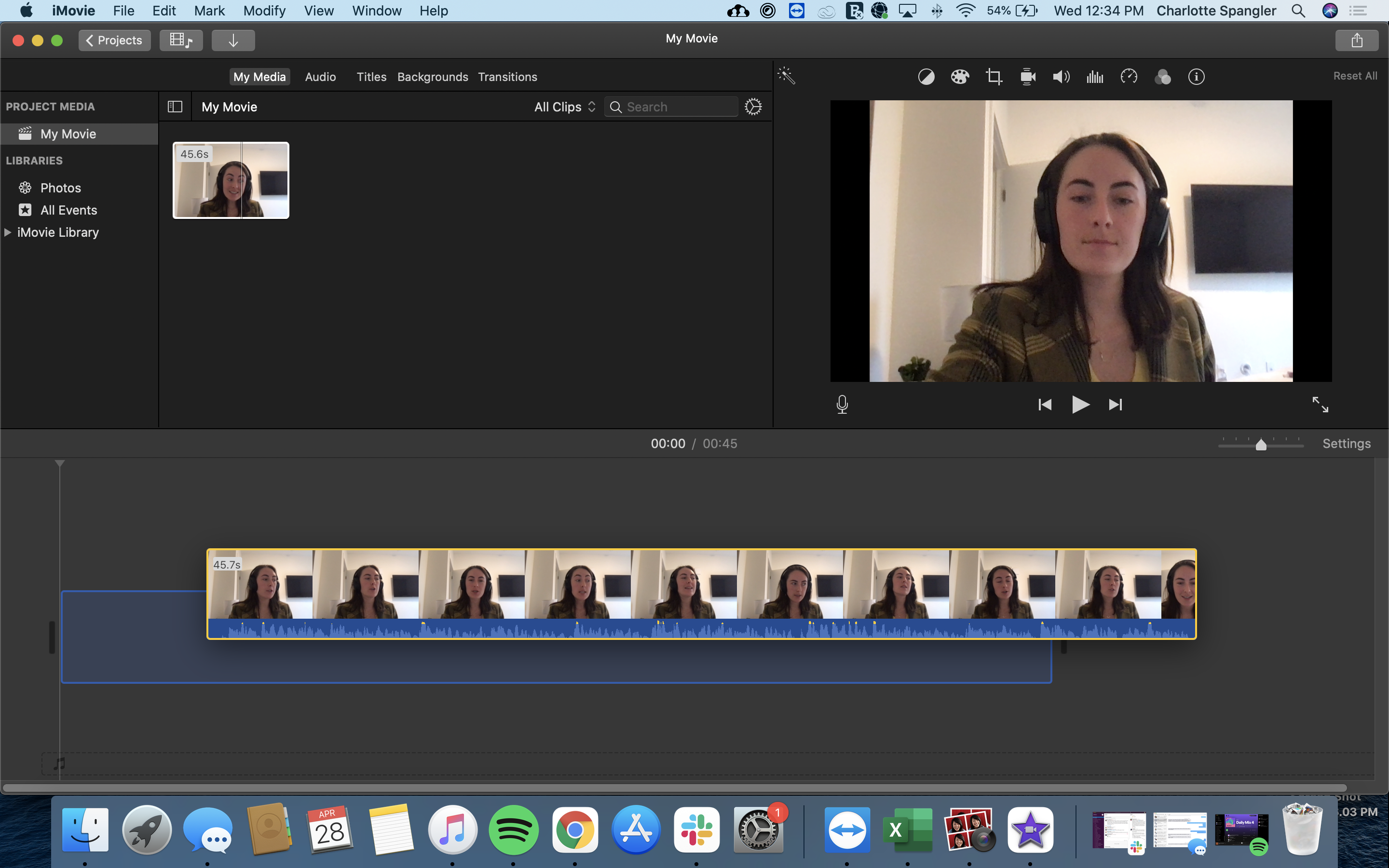This screenshot has height=868, width=1389.
Task: Open the video stabilization tool
Action: (x=1027, y=76)
